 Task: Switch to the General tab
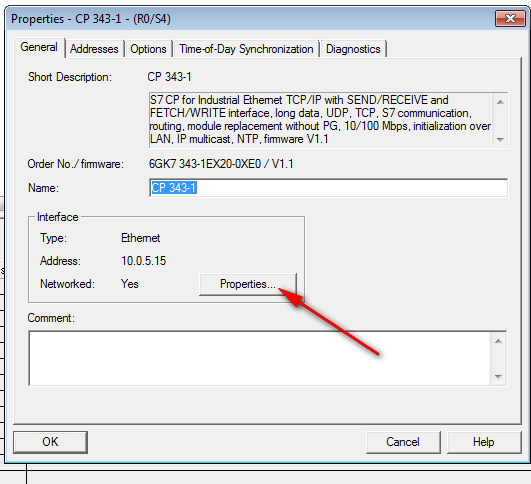[x=39, y=47]
